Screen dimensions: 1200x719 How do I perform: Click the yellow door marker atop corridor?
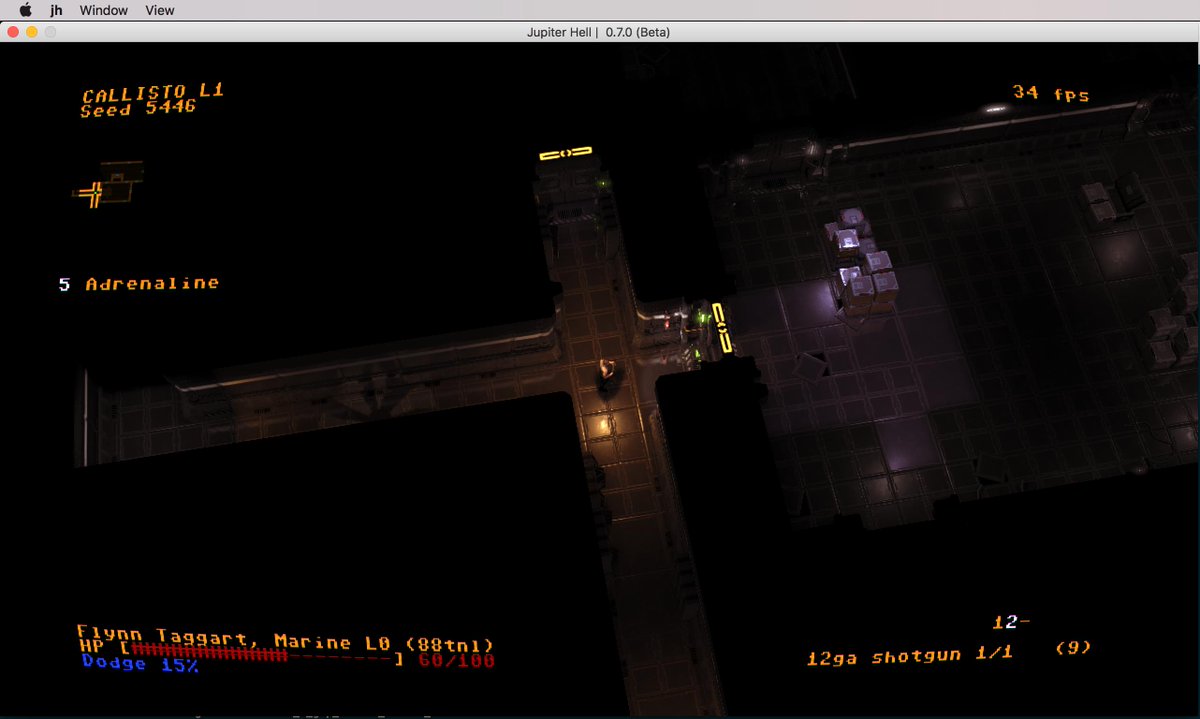pos(565,153)
